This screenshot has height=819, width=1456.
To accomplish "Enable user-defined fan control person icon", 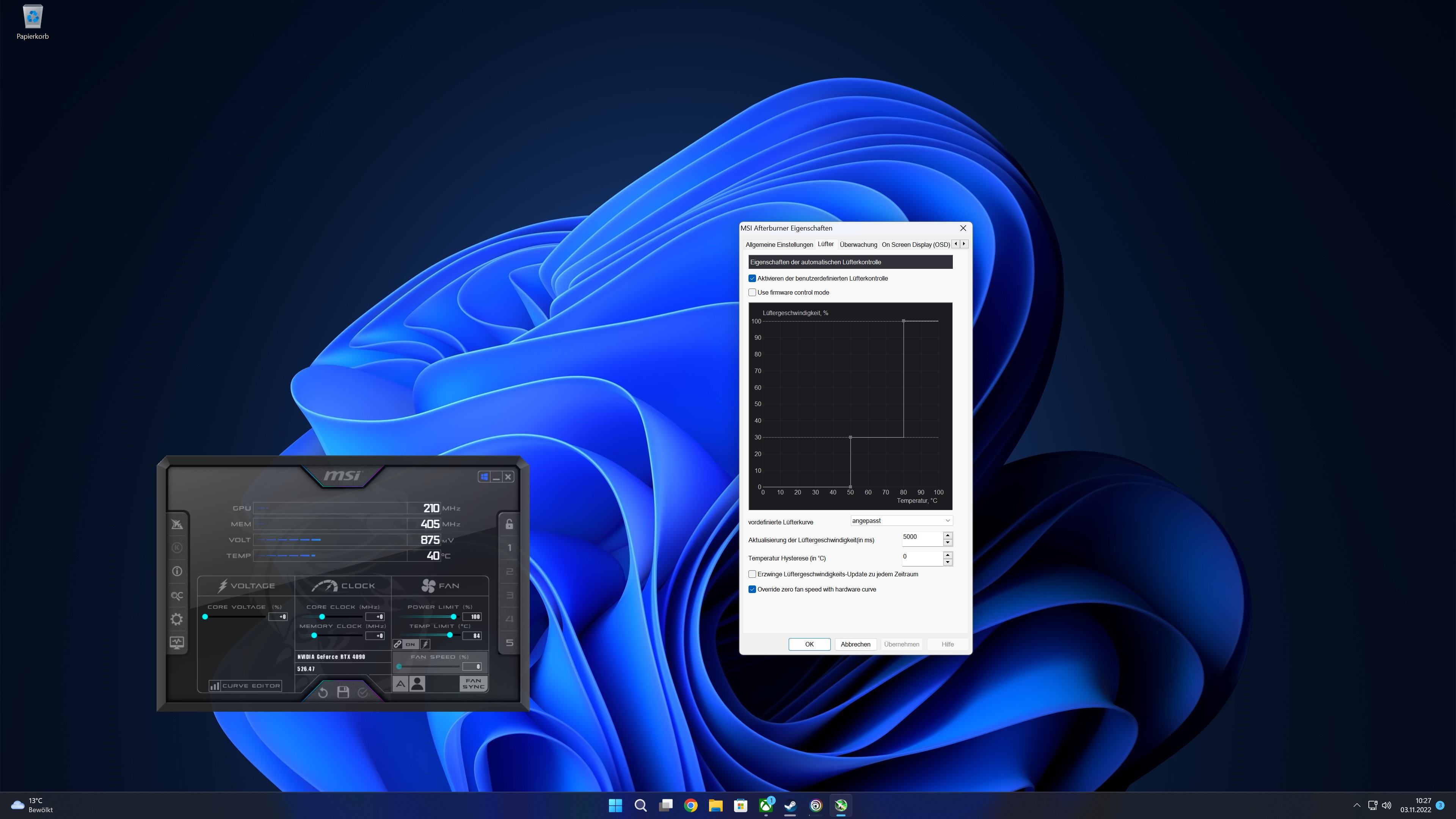I will pyautogui.click(x=418, y=684).
